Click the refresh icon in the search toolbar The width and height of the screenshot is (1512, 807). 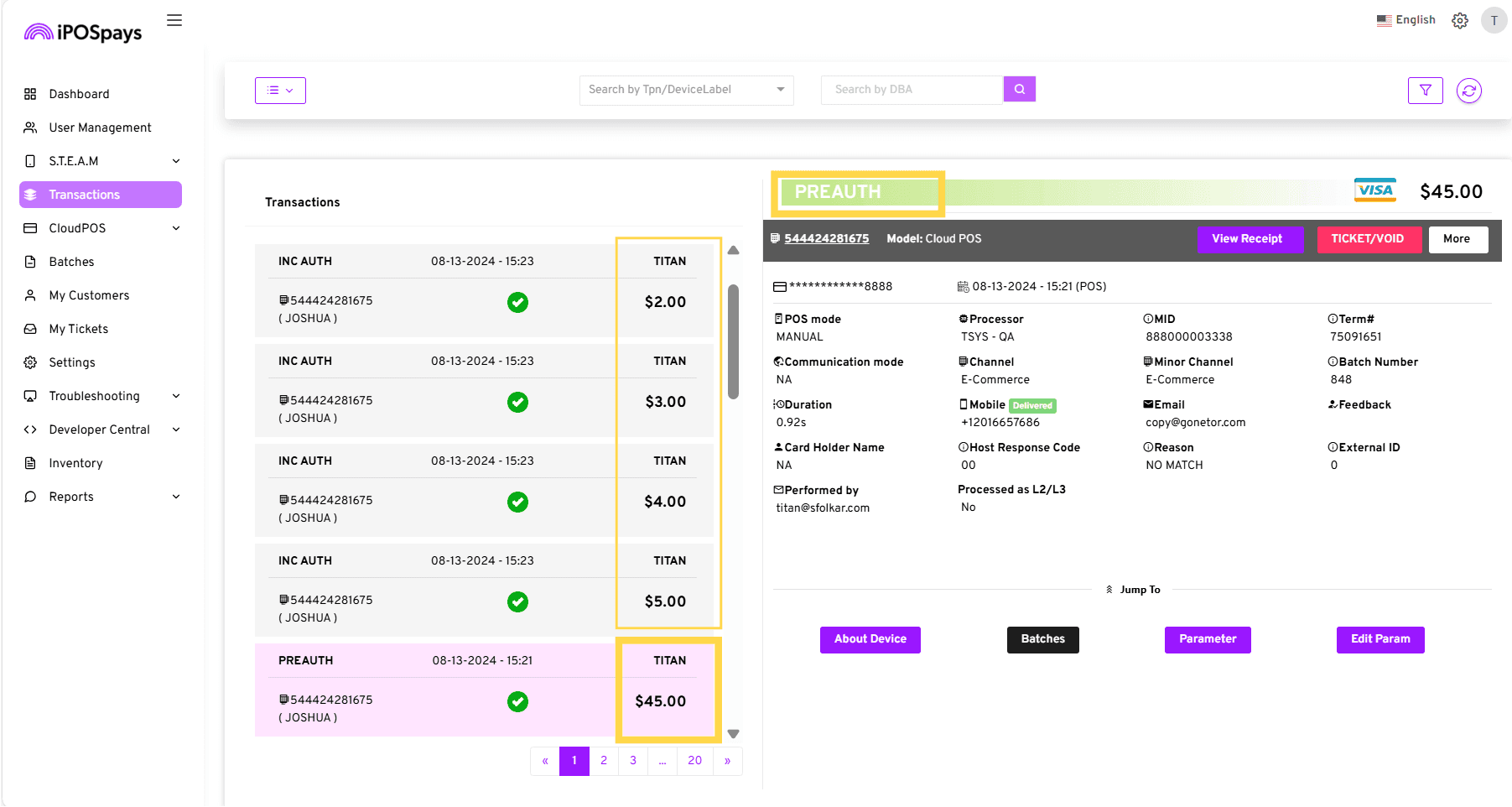pos(1469,90)
